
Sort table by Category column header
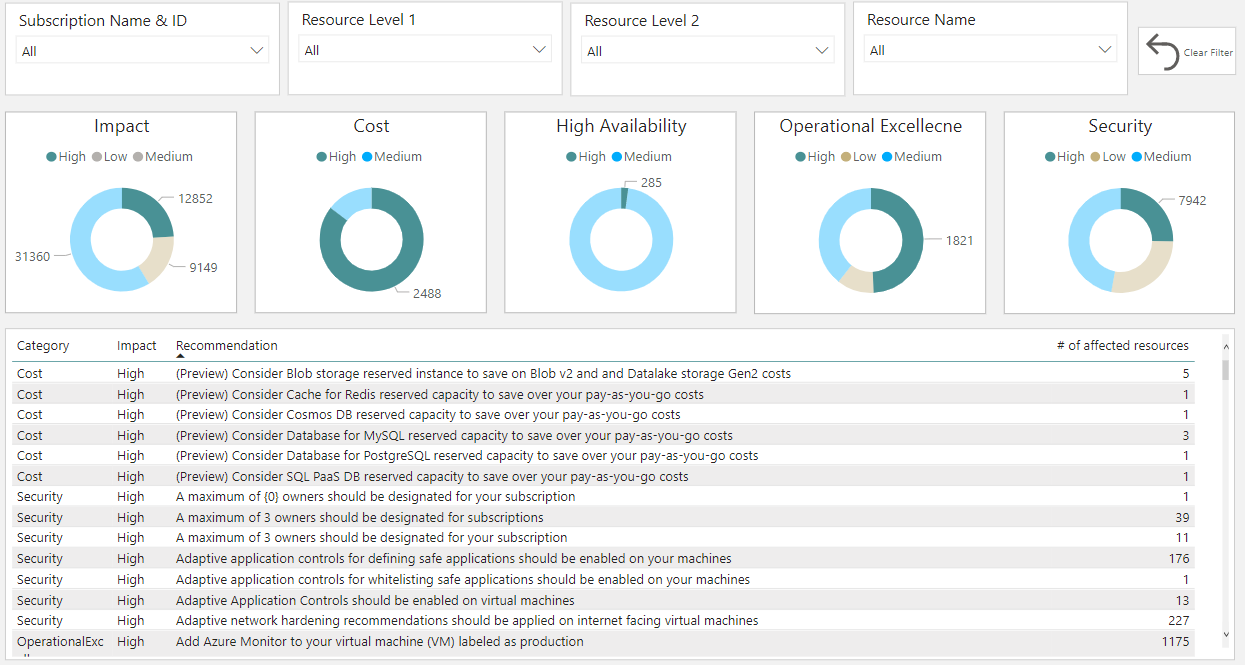[x=43, y=346]
